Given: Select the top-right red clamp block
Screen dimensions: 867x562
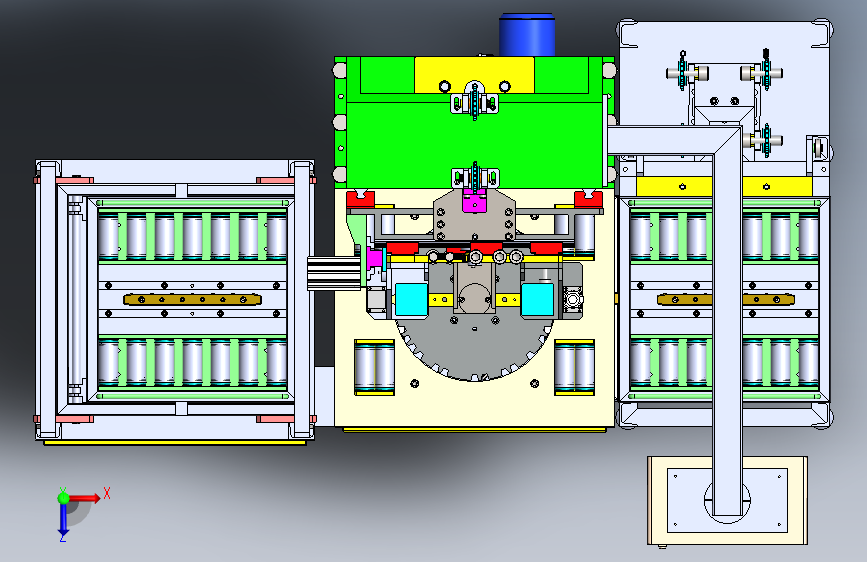Looking at the screenshot, I should (x=588, y=199).
